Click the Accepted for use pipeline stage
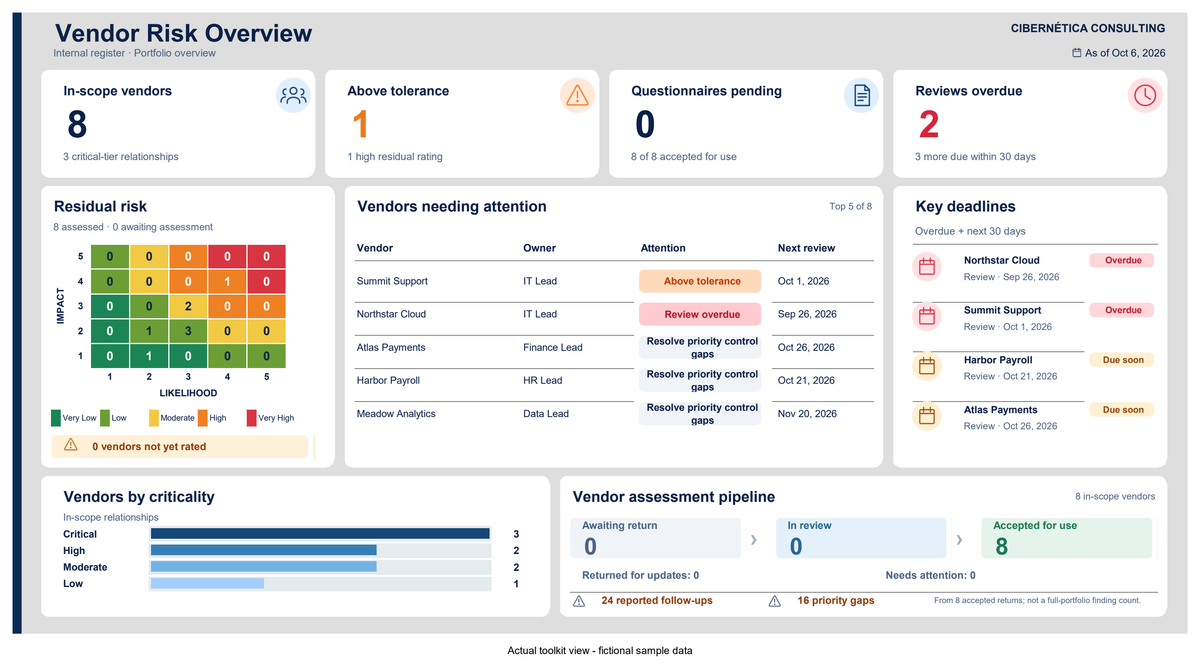The width and height of the screenshot is (1200, 669). 1067,538
